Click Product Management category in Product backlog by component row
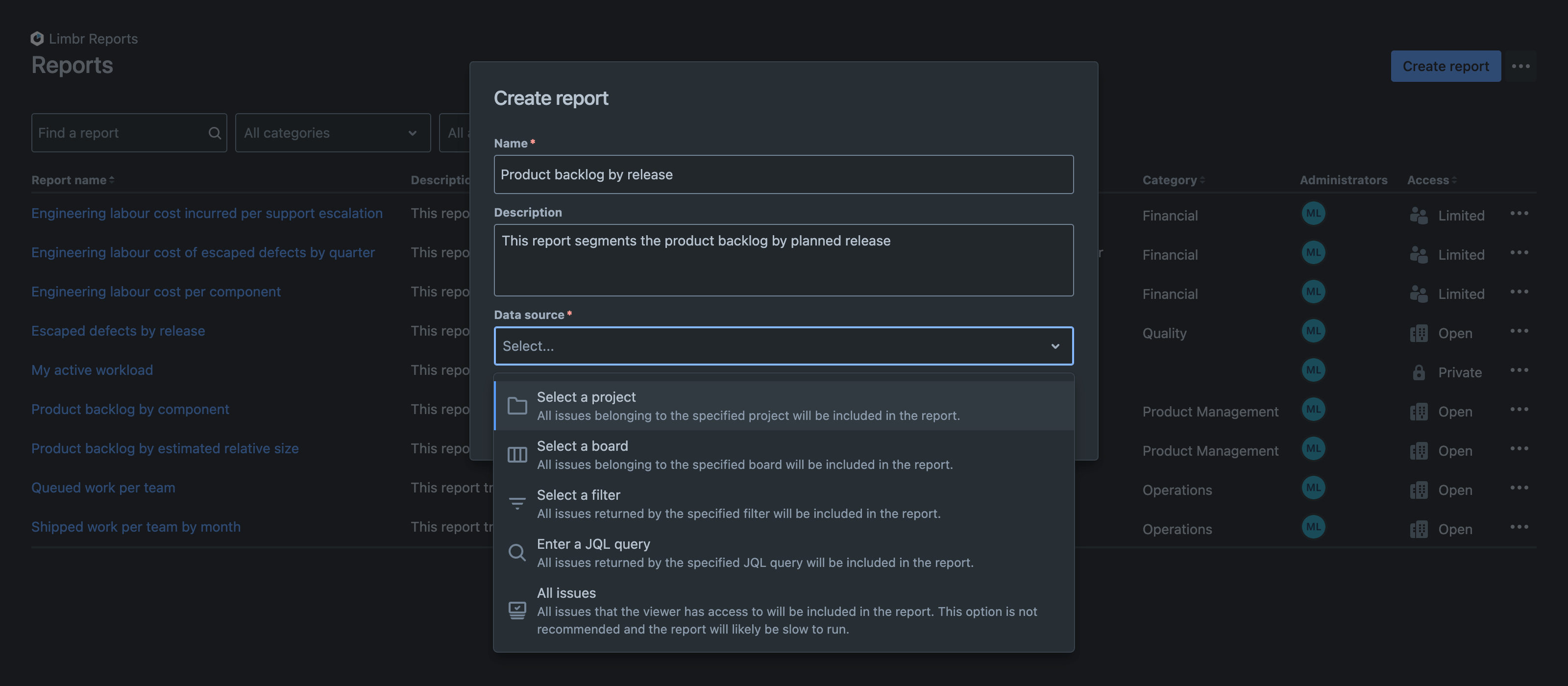Screen dimensions: 1568x686 pyautogui.click(x=1210, y=412)
